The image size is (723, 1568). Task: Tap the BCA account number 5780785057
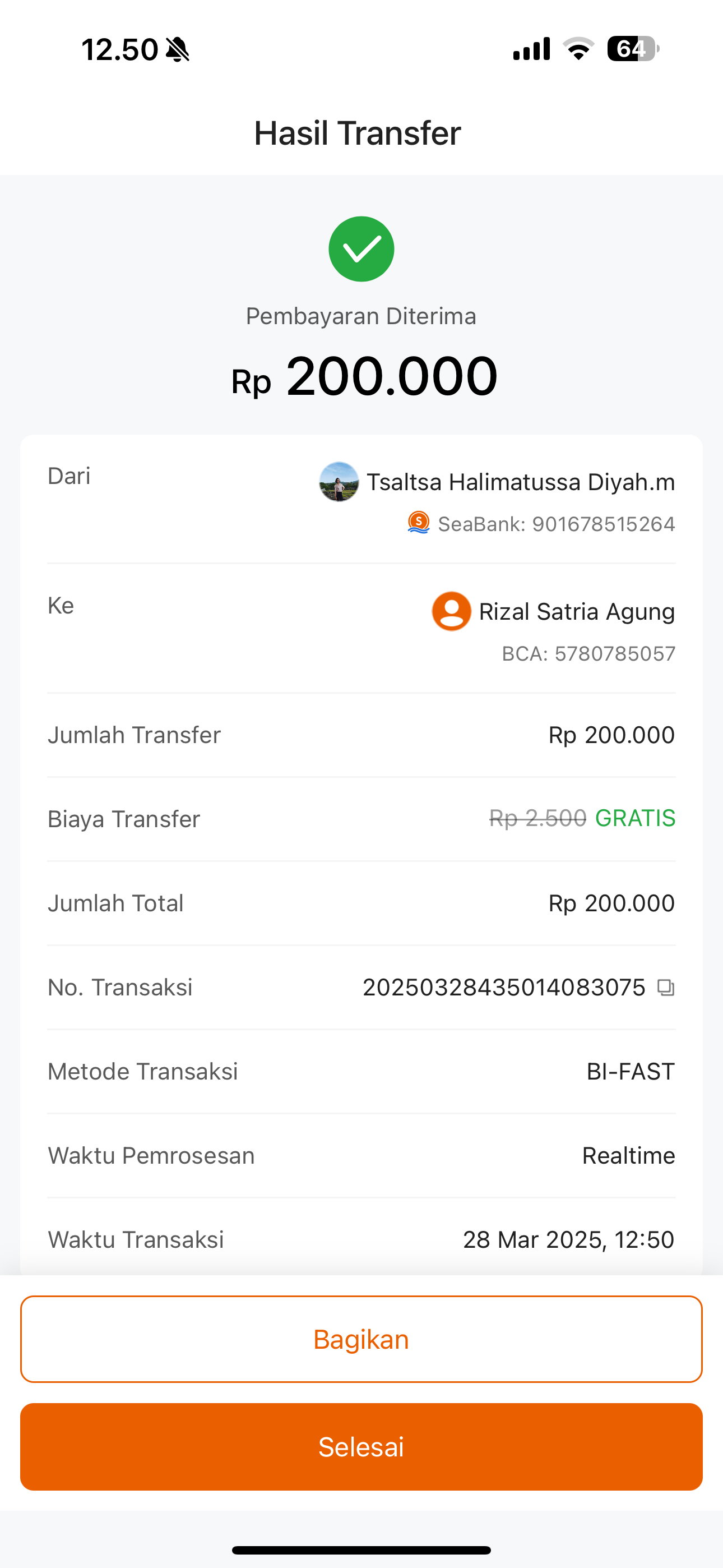pyautogui.click(x=588, y=654)
